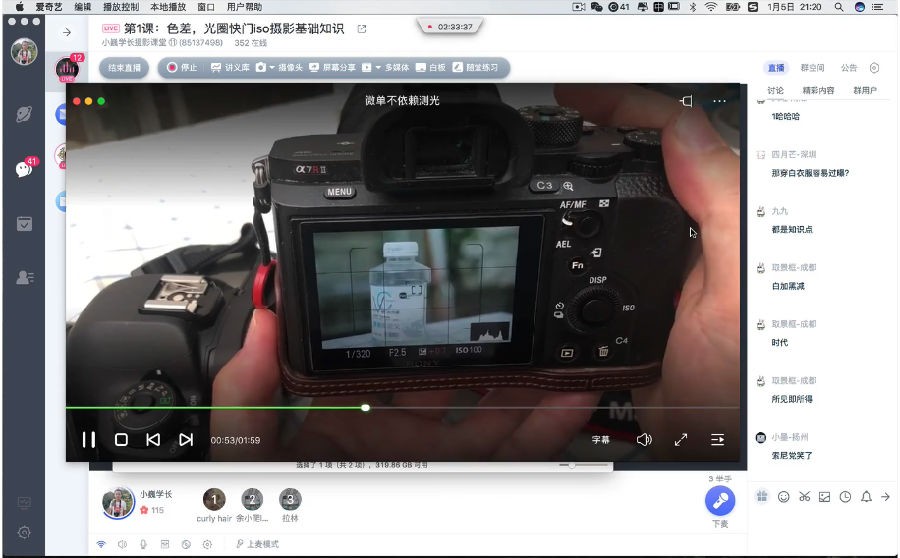
Task: Start 屏幕分享 screen sharing
Action: coord(332,68)
